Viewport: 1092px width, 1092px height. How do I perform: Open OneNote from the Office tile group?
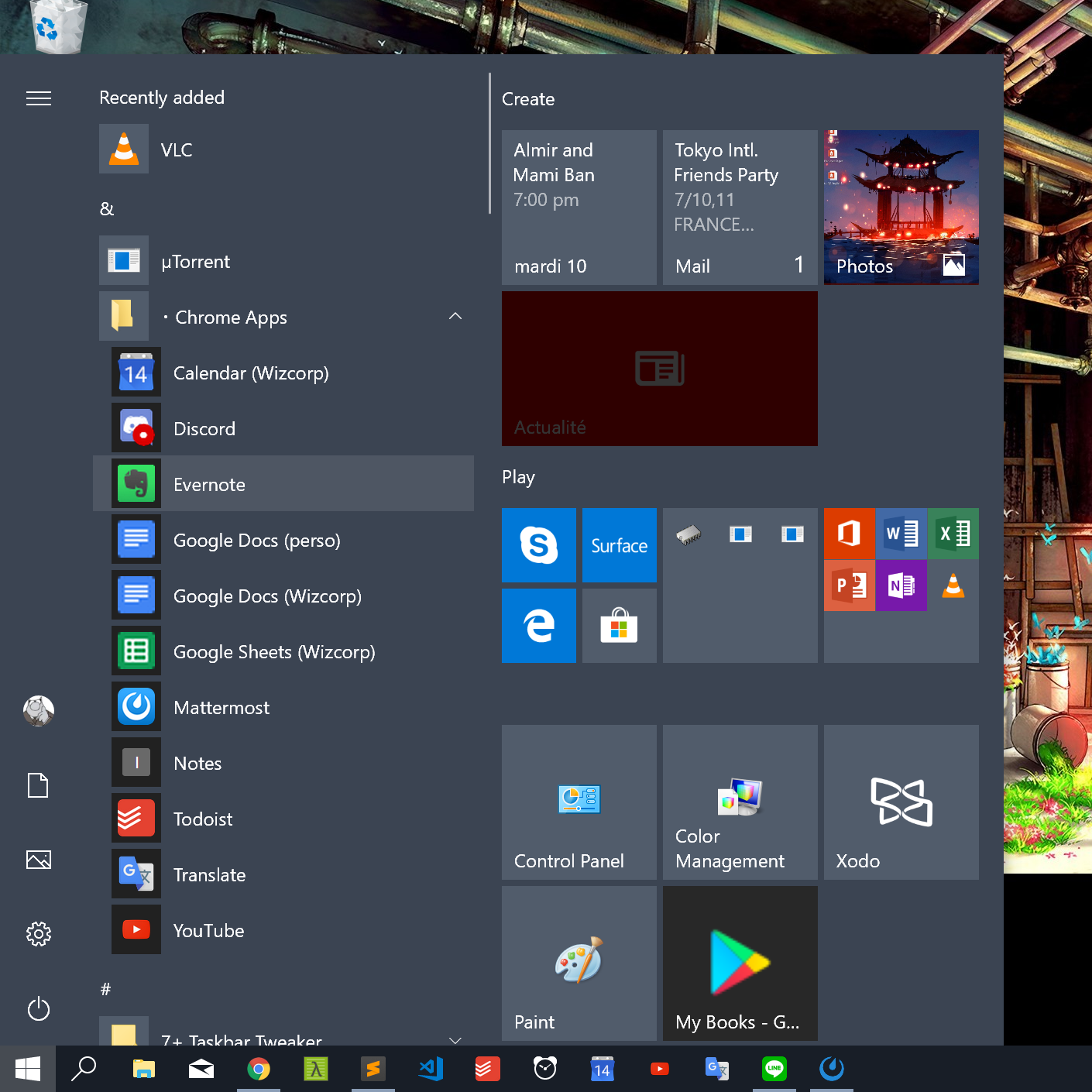click(x=901, y=585)
